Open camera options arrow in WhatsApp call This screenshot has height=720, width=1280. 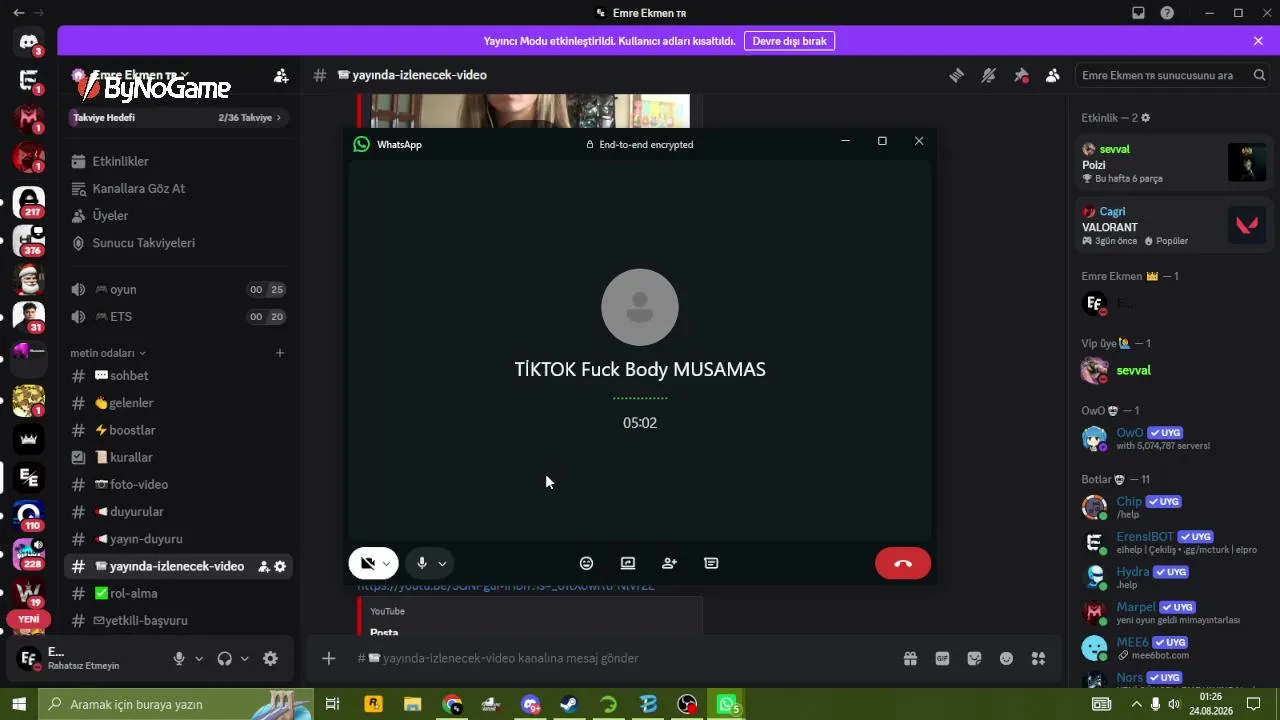coord(387,564)
